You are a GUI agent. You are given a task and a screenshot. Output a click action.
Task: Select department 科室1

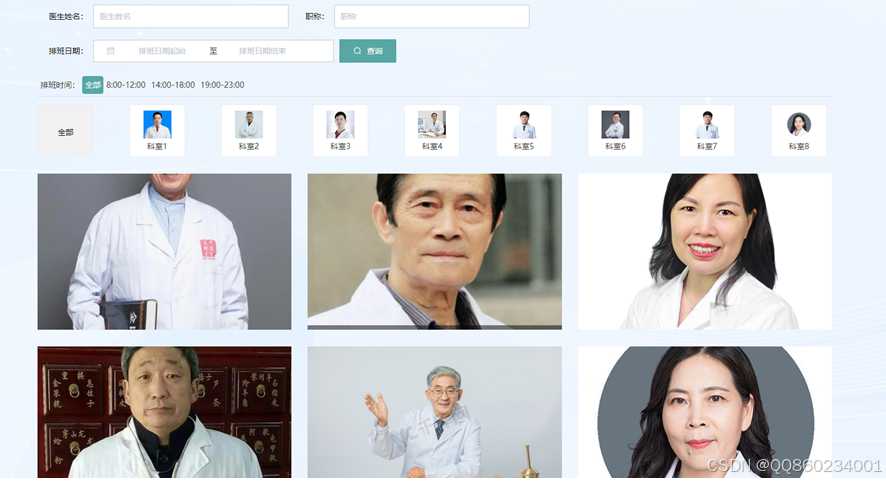click(157, 131)
